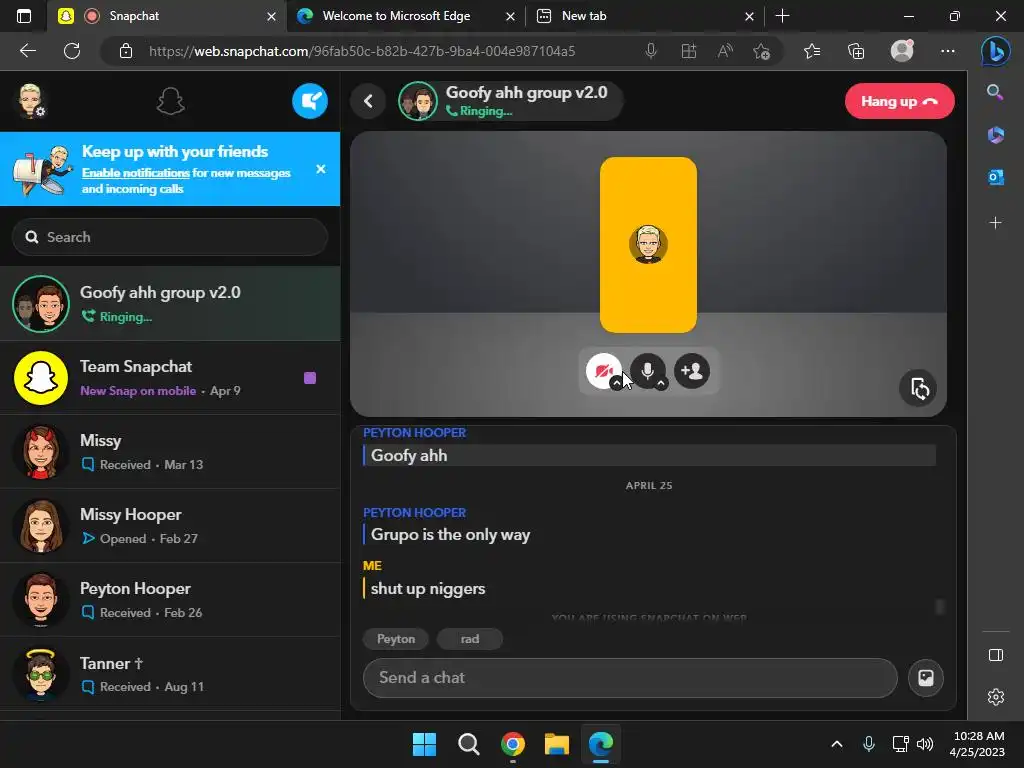The height and width of the screenshot is (768, 1024).
Task: Open Outlook in Edge sidebar
Action: [x=995, y=177]
